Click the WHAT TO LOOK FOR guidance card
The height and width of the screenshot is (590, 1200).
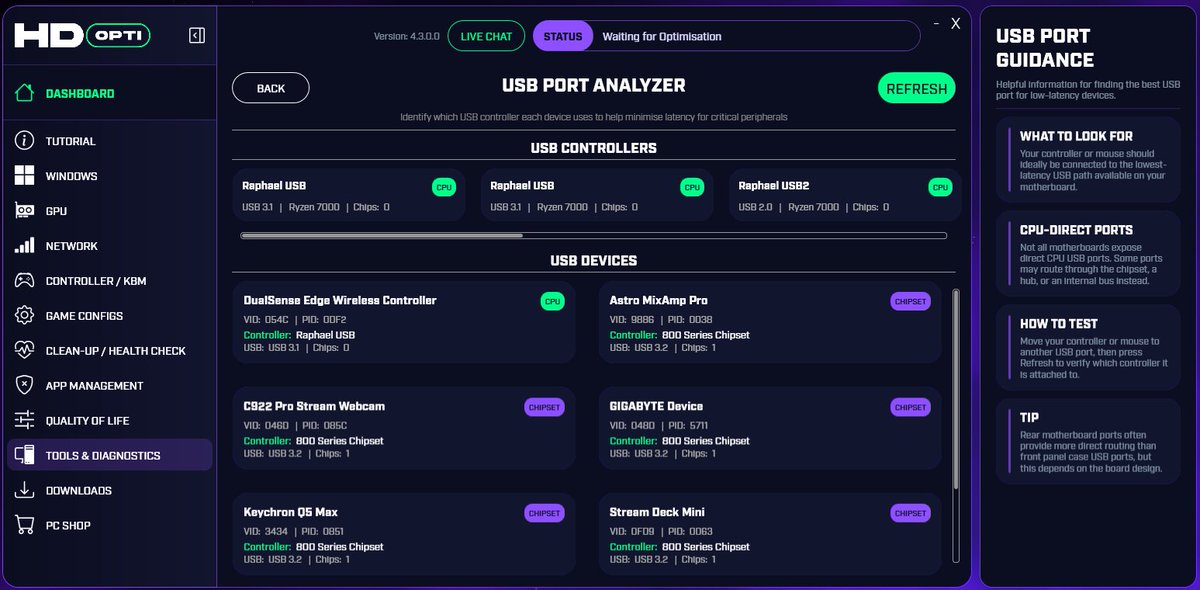coord(1088,160)
